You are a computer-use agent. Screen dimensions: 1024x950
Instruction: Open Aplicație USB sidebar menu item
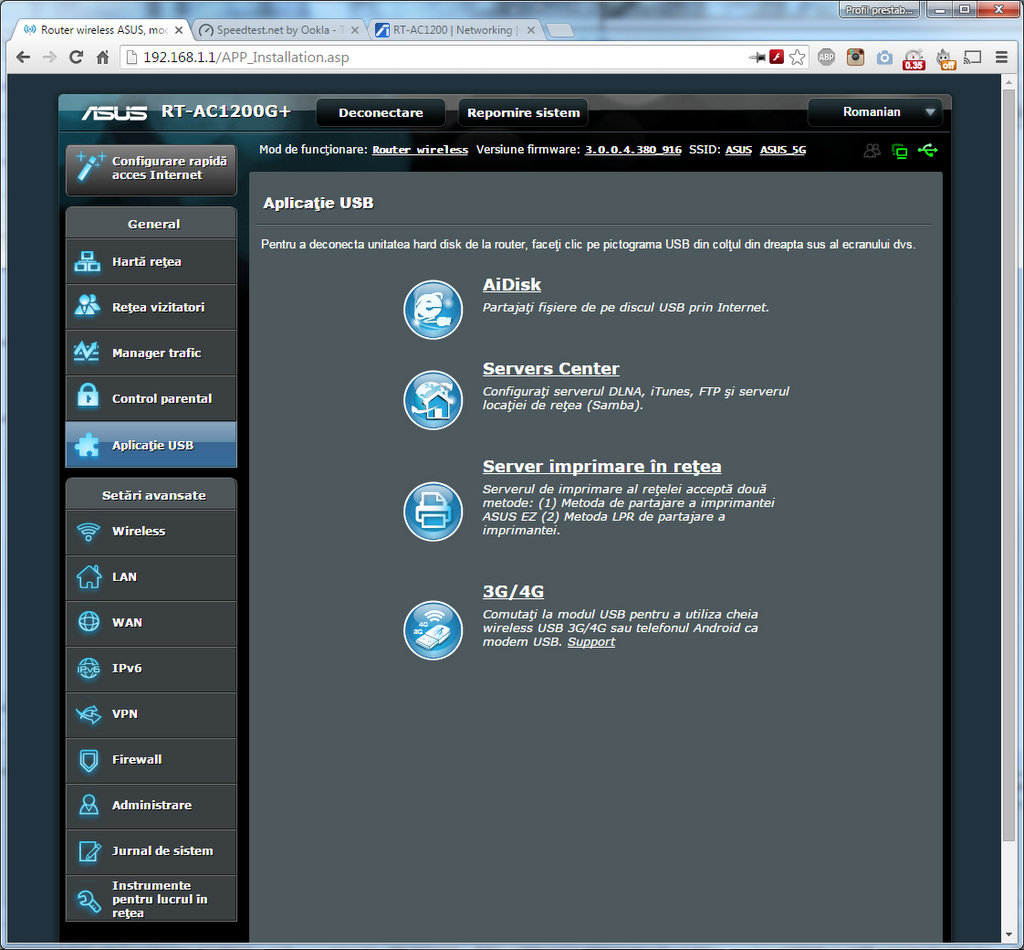[x=151, y=445]
